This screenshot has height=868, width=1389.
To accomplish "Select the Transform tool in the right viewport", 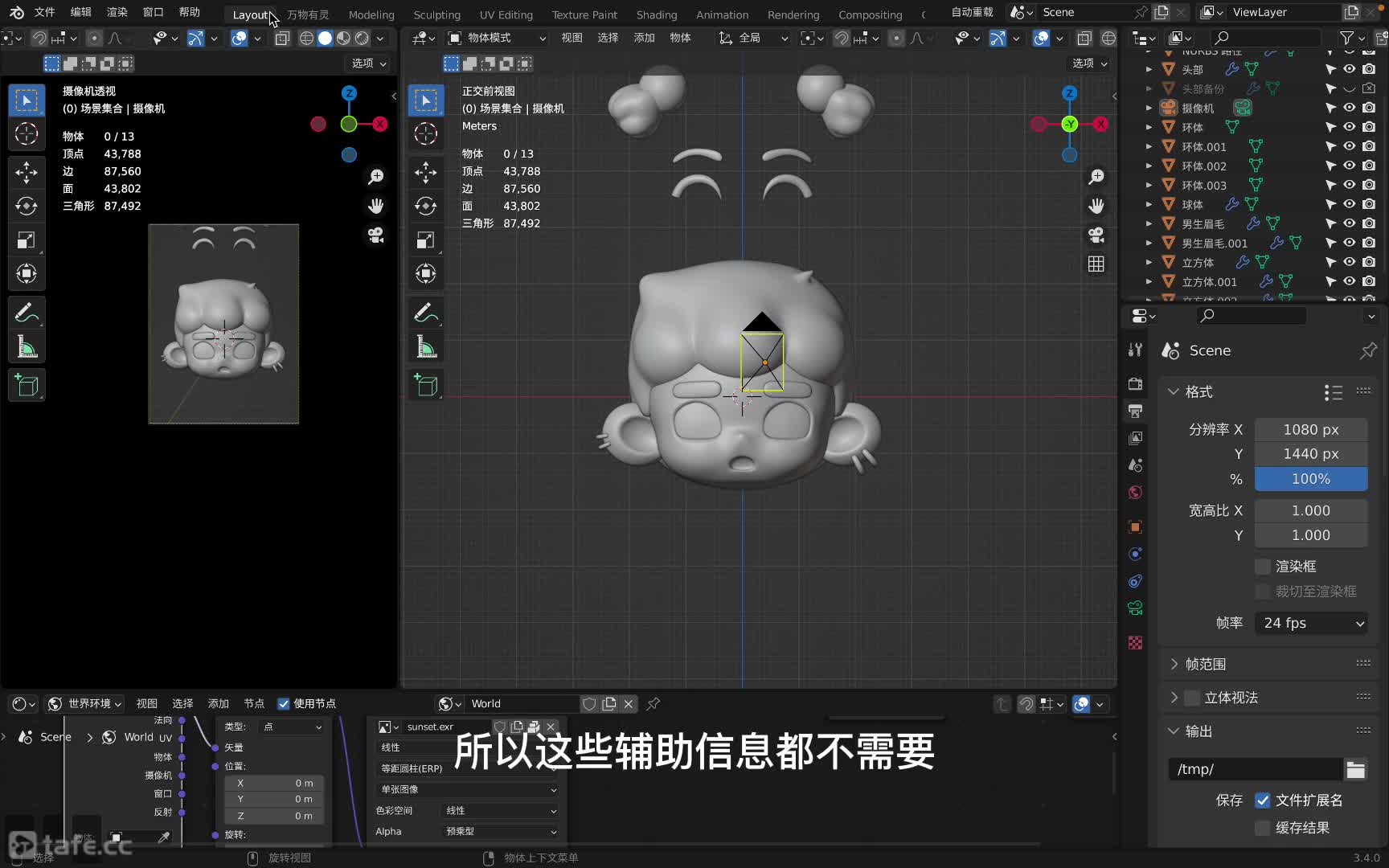I will (x=426, y=273).
